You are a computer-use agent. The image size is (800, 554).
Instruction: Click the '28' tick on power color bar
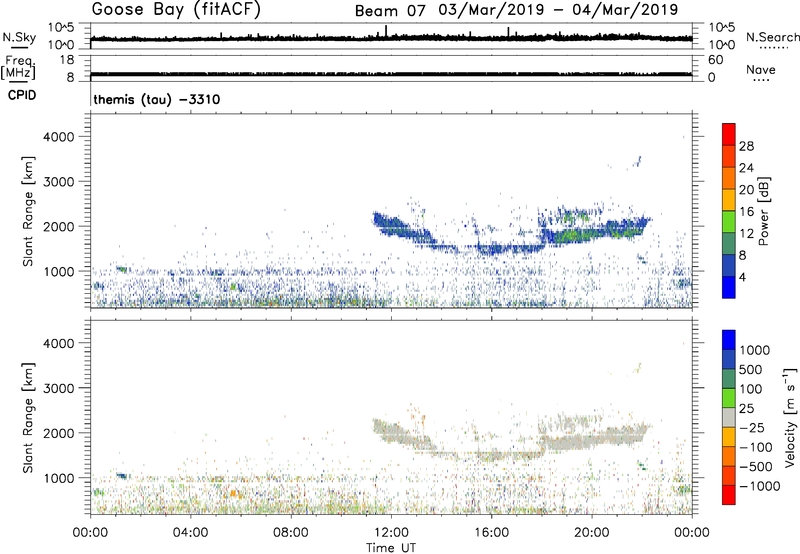[x=746, y=146]
